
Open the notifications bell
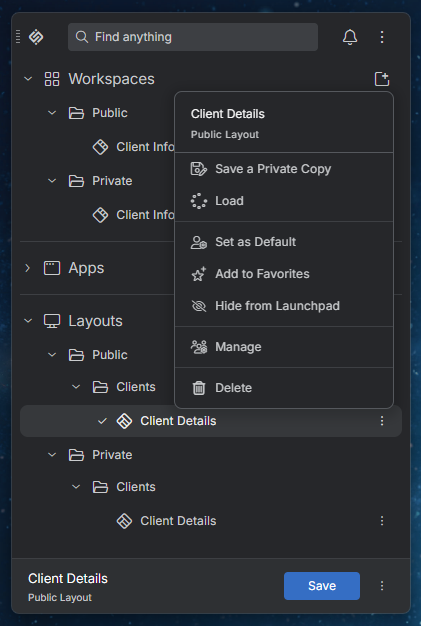pyautogui.click(x=350, y=37)
